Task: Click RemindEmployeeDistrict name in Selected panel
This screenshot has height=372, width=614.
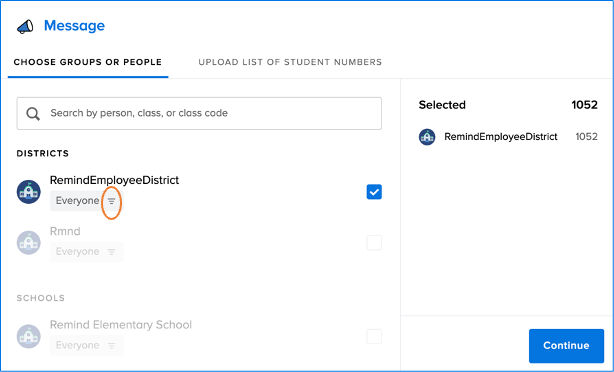Action: (x=500, y=137)
